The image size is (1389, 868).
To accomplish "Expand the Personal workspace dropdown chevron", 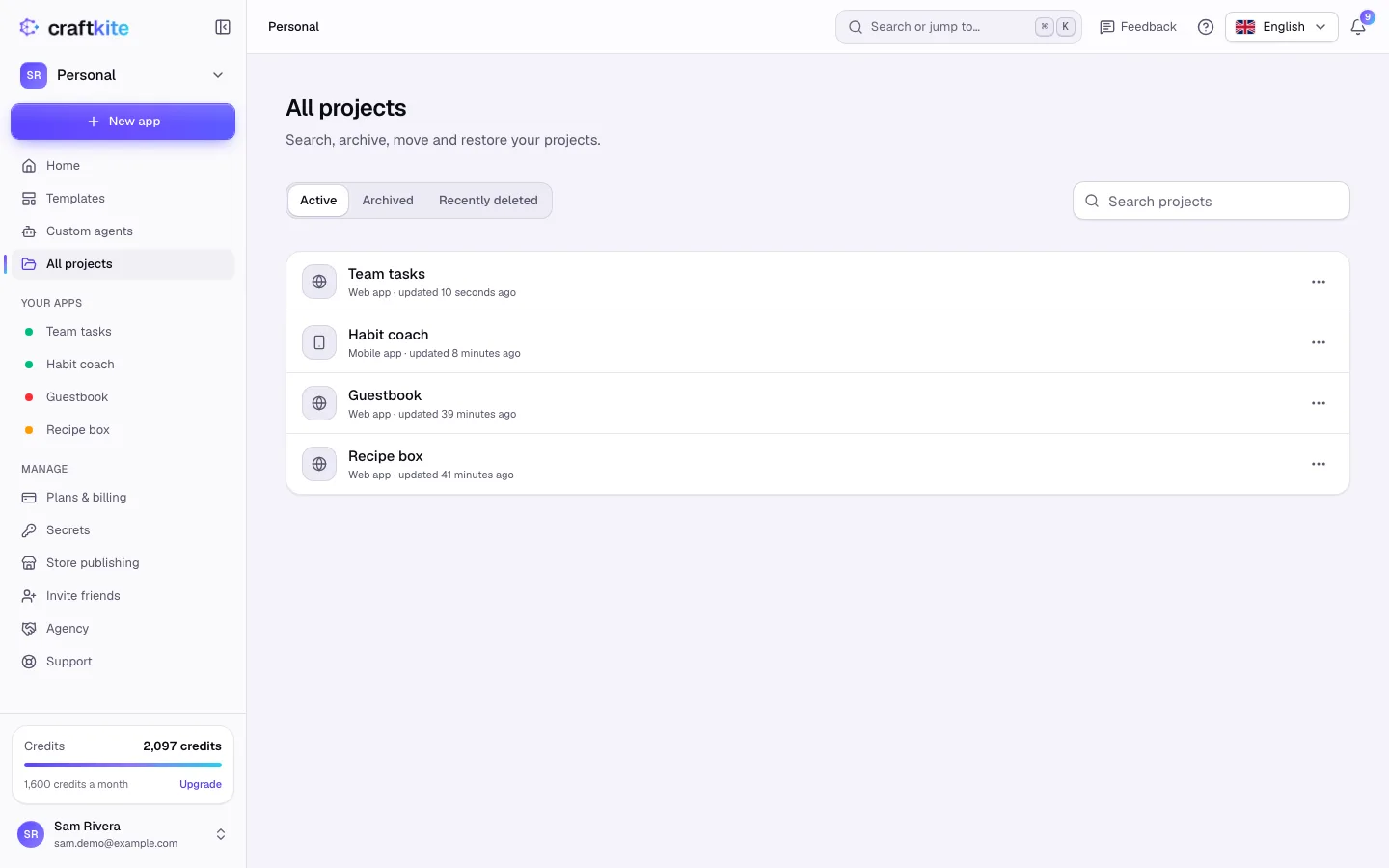I will click(x=218, y=75).
